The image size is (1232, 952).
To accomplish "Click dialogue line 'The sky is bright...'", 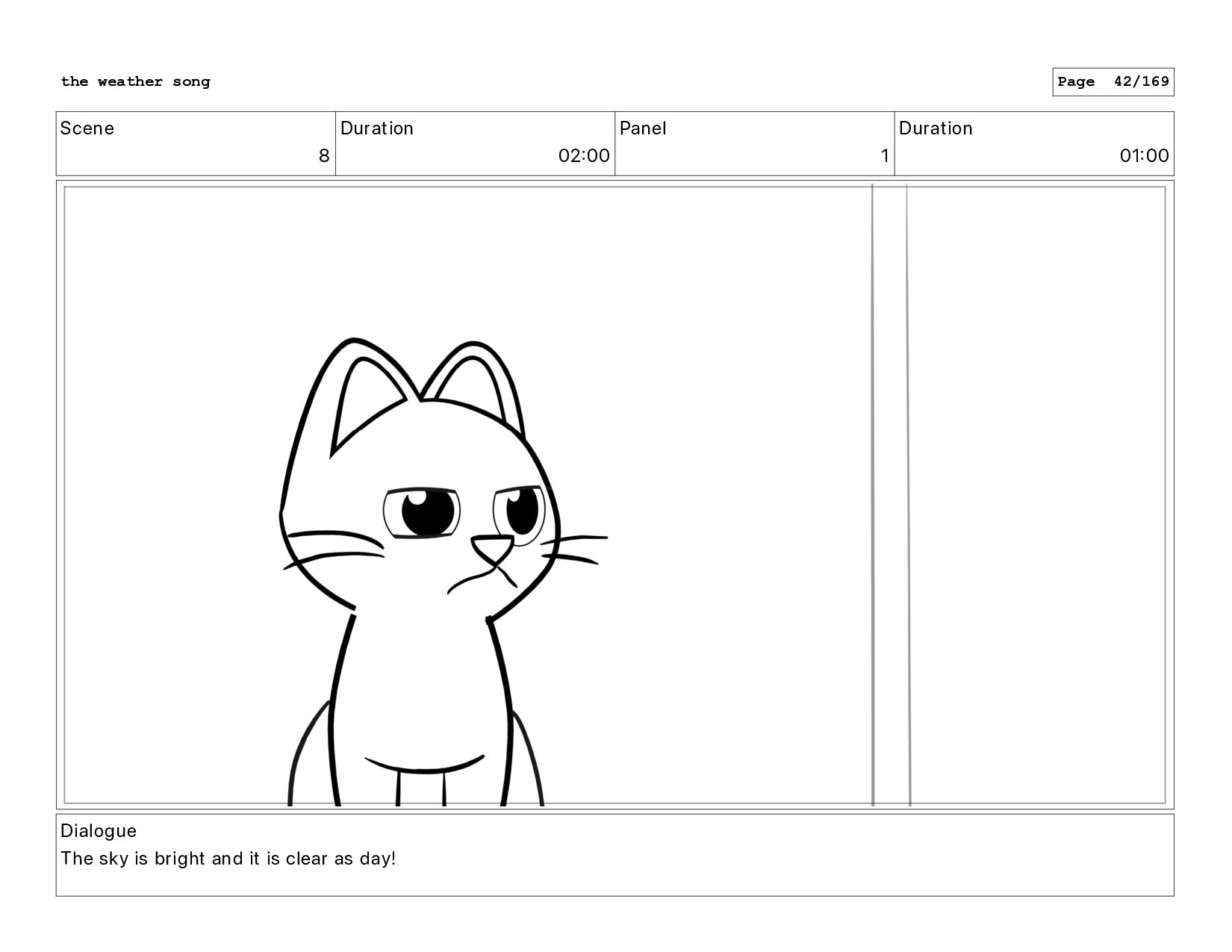I will pyautogui.click(x=228, y=859).
